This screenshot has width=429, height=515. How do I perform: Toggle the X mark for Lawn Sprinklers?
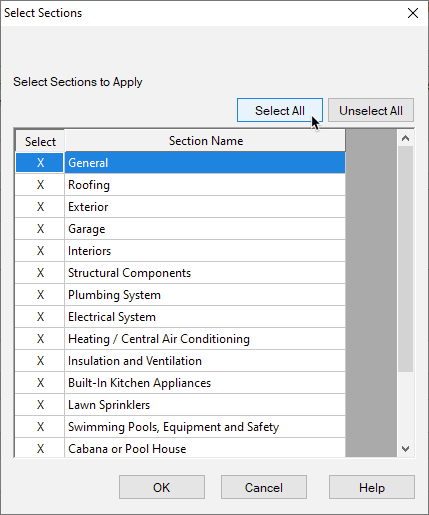(40, 405)
